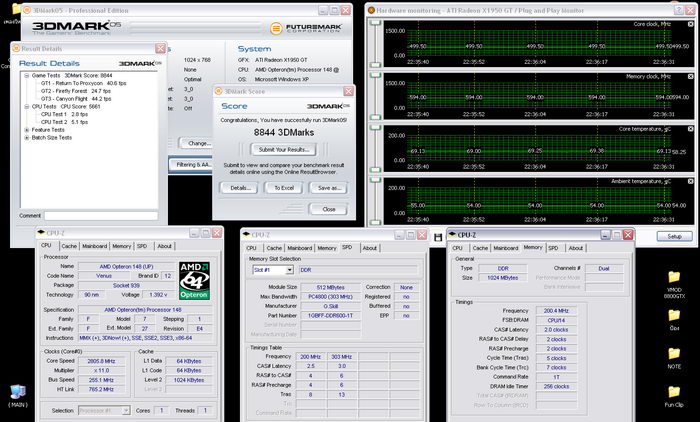The height and width of the screenshot is (422, 700).
Task: Close the Core clock graph with its X icon
Action: coord(690,24)
